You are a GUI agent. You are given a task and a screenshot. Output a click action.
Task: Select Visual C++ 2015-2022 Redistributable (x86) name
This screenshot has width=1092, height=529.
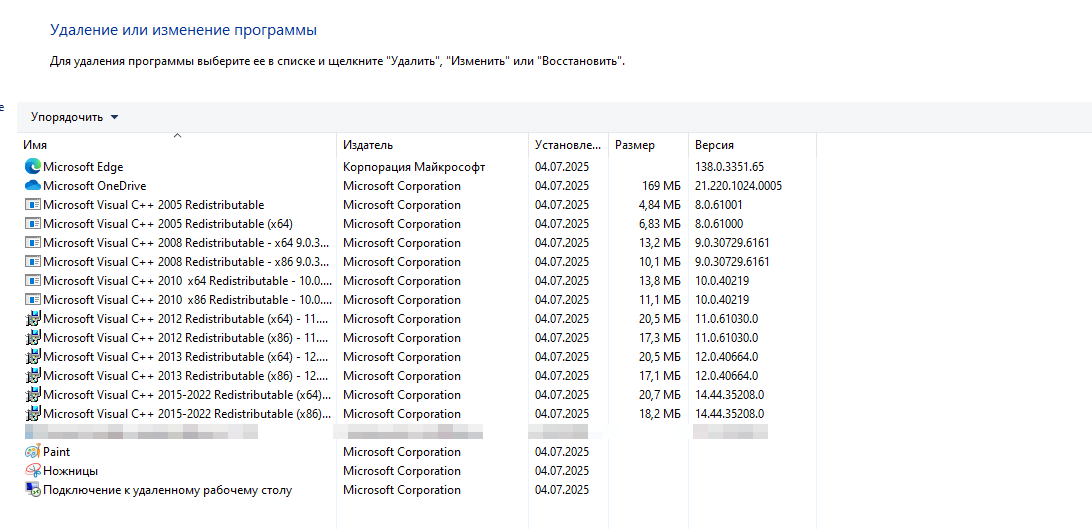pyautogui.click(x=187, y=414)
